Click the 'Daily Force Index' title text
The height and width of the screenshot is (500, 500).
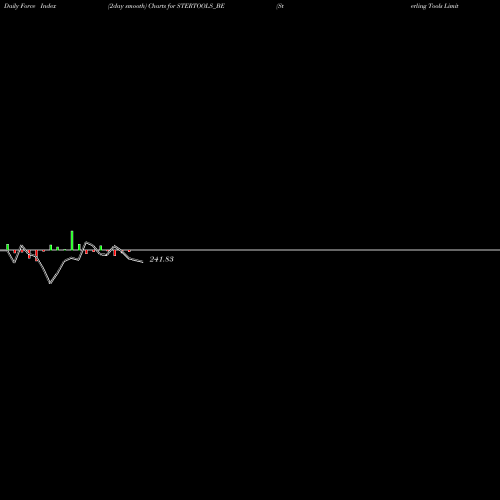point(30,6)
